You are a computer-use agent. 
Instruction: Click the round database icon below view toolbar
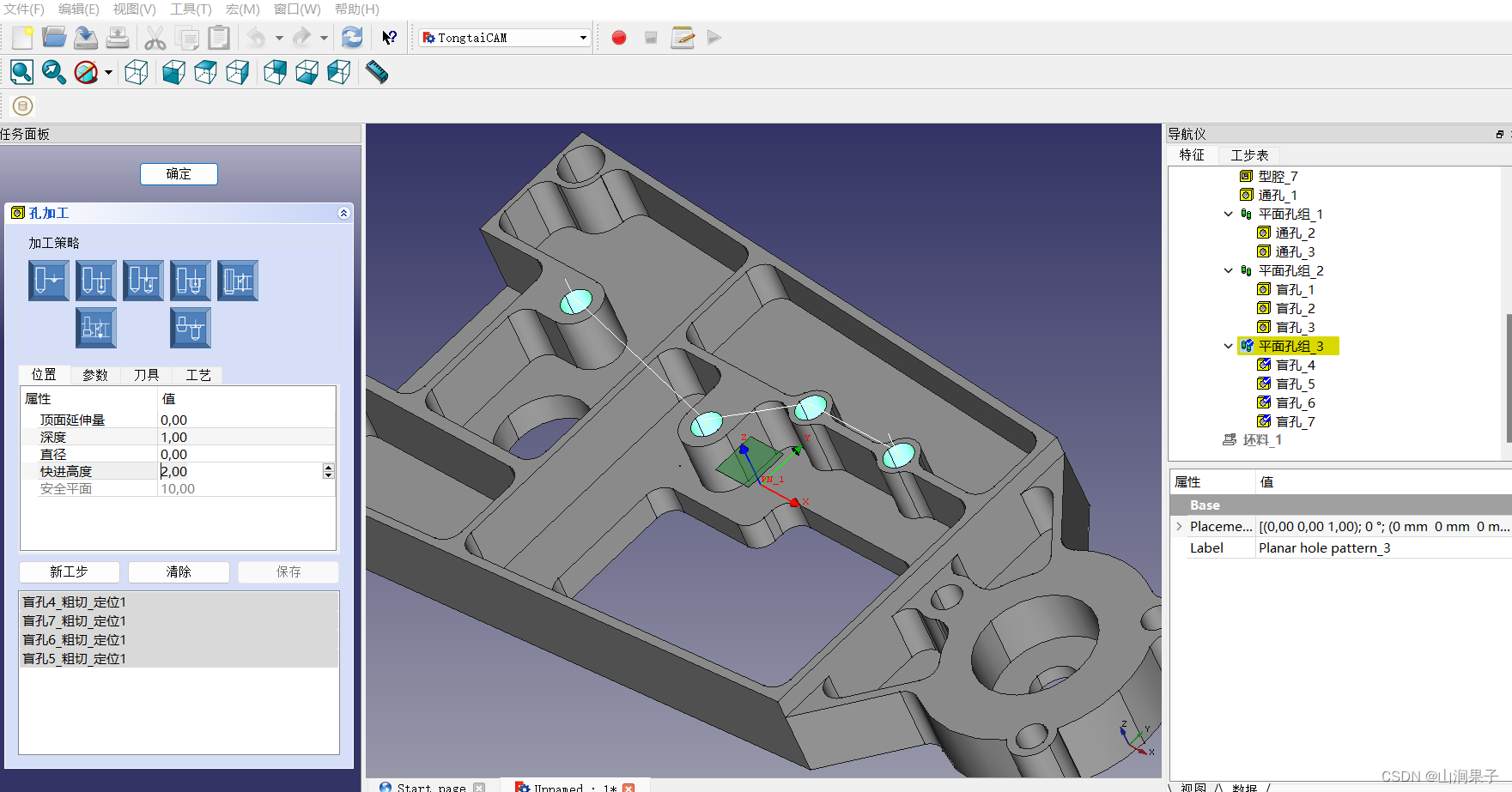(23, 106)
